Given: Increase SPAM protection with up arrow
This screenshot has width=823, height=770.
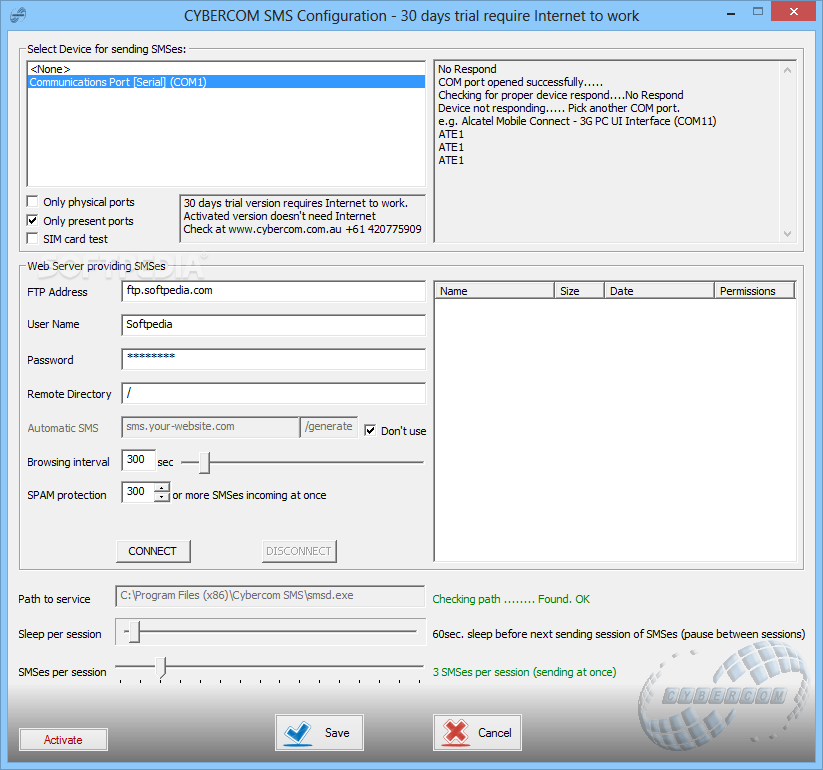Looking at the screenshot, I should click(162, 487).
